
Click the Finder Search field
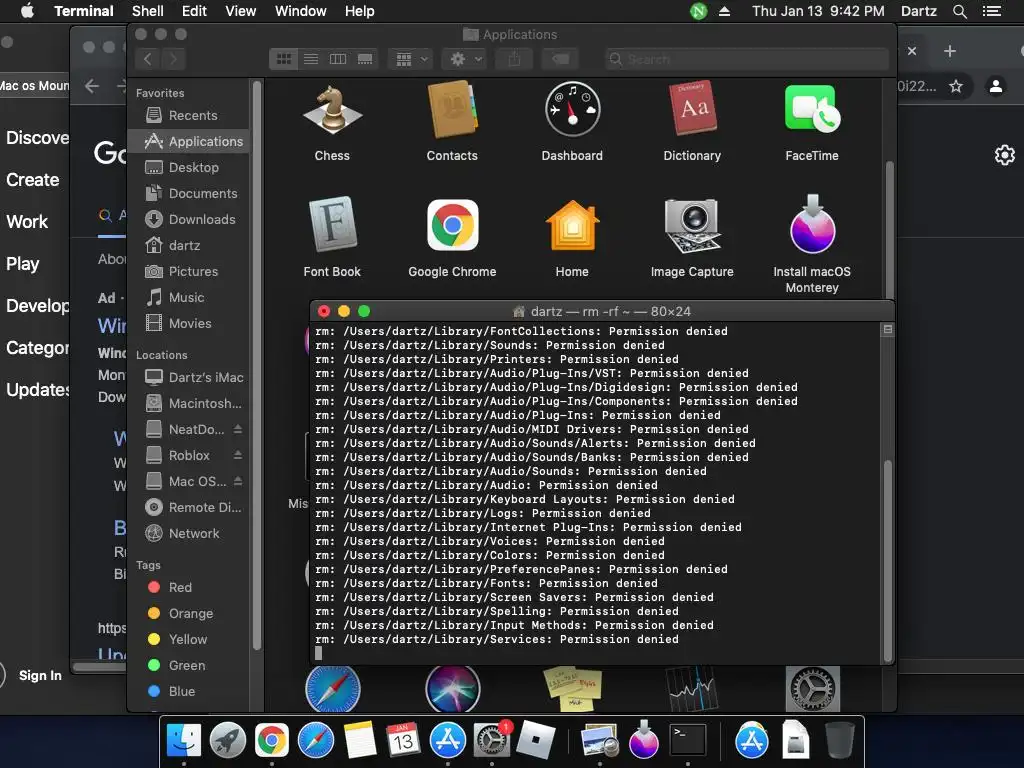click(x=746, y=59)
